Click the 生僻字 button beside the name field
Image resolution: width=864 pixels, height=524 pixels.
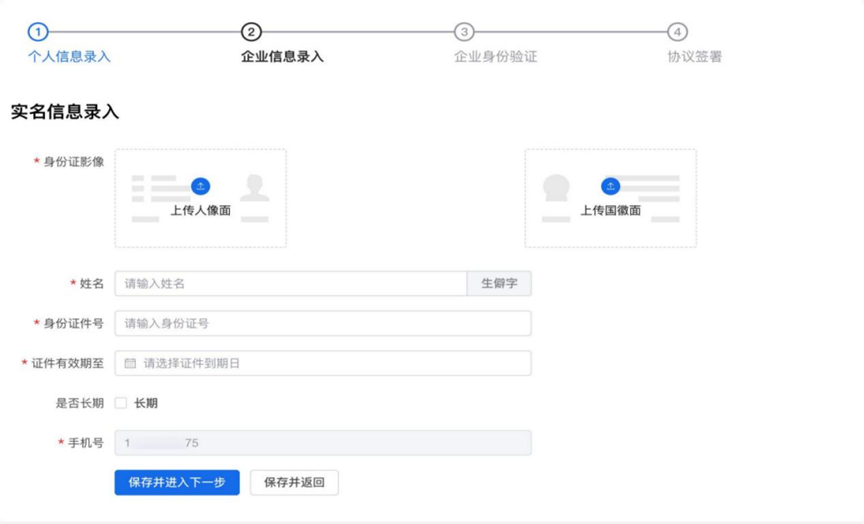tap(499, 284)
